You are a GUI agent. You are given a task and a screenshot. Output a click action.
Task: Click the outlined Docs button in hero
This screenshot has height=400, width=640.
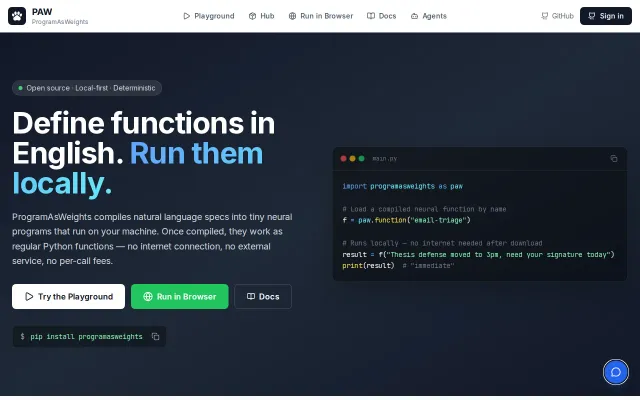(x=263, y=296)
